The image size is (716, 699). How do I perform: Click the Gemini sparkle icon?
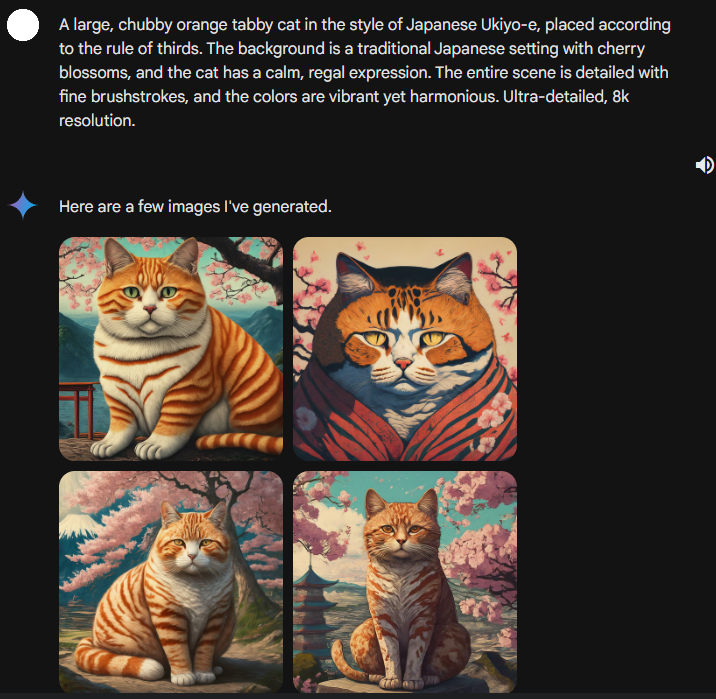pyautogui.click(x=22, y=206)
